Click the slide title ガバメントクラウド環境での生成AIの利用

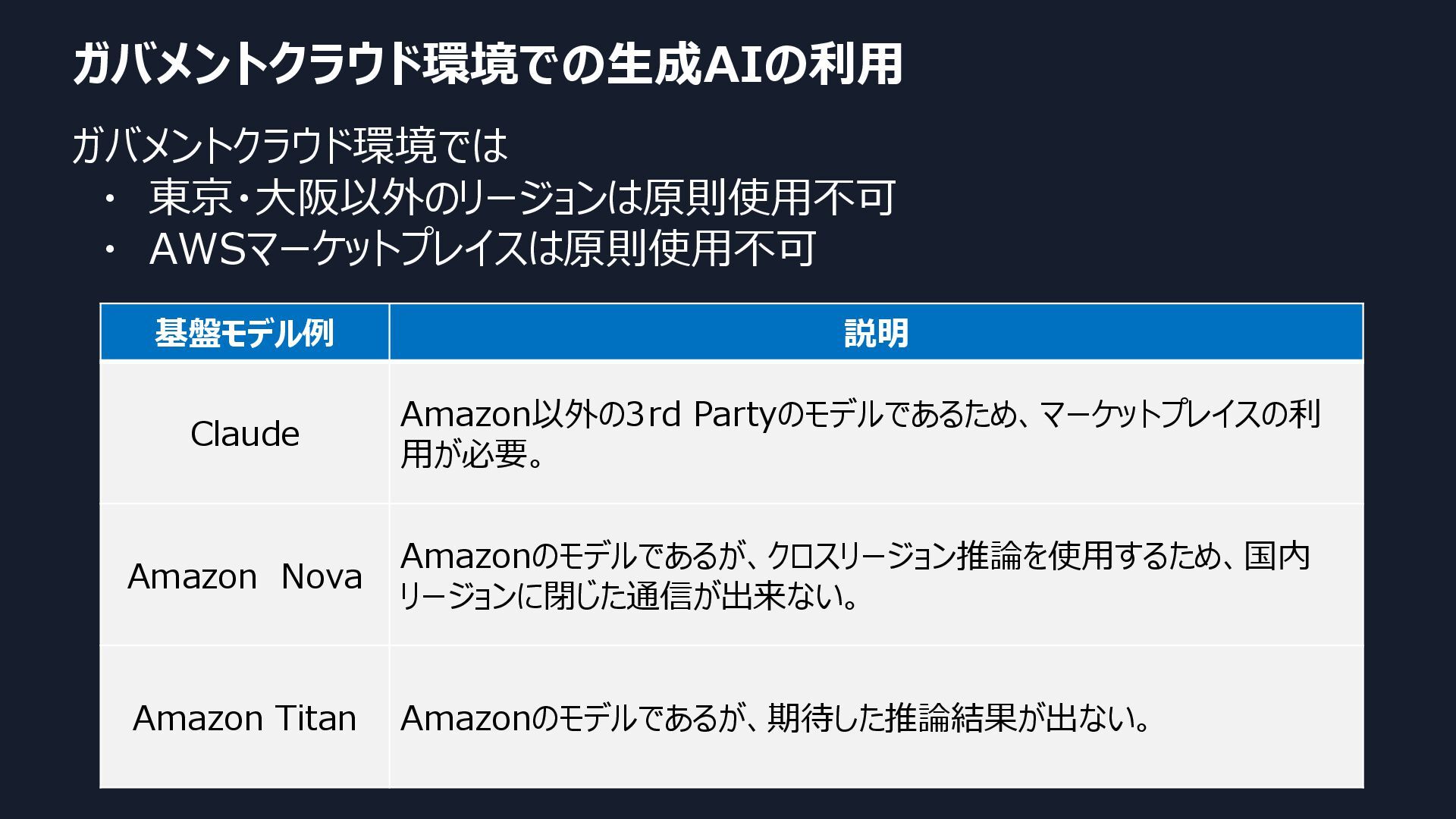click(x=487, y=64)
